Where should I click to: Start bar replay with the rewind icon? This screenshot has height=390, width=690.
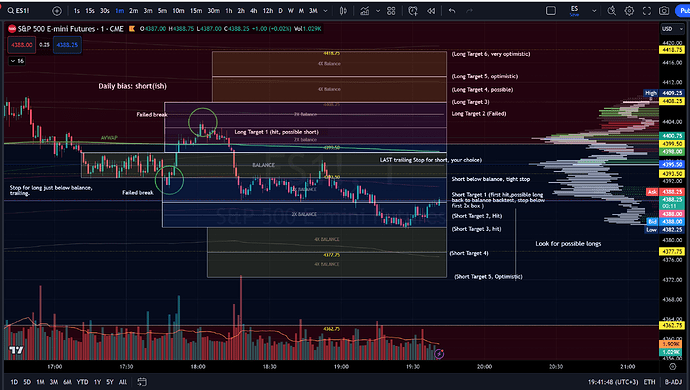(431, 11)
